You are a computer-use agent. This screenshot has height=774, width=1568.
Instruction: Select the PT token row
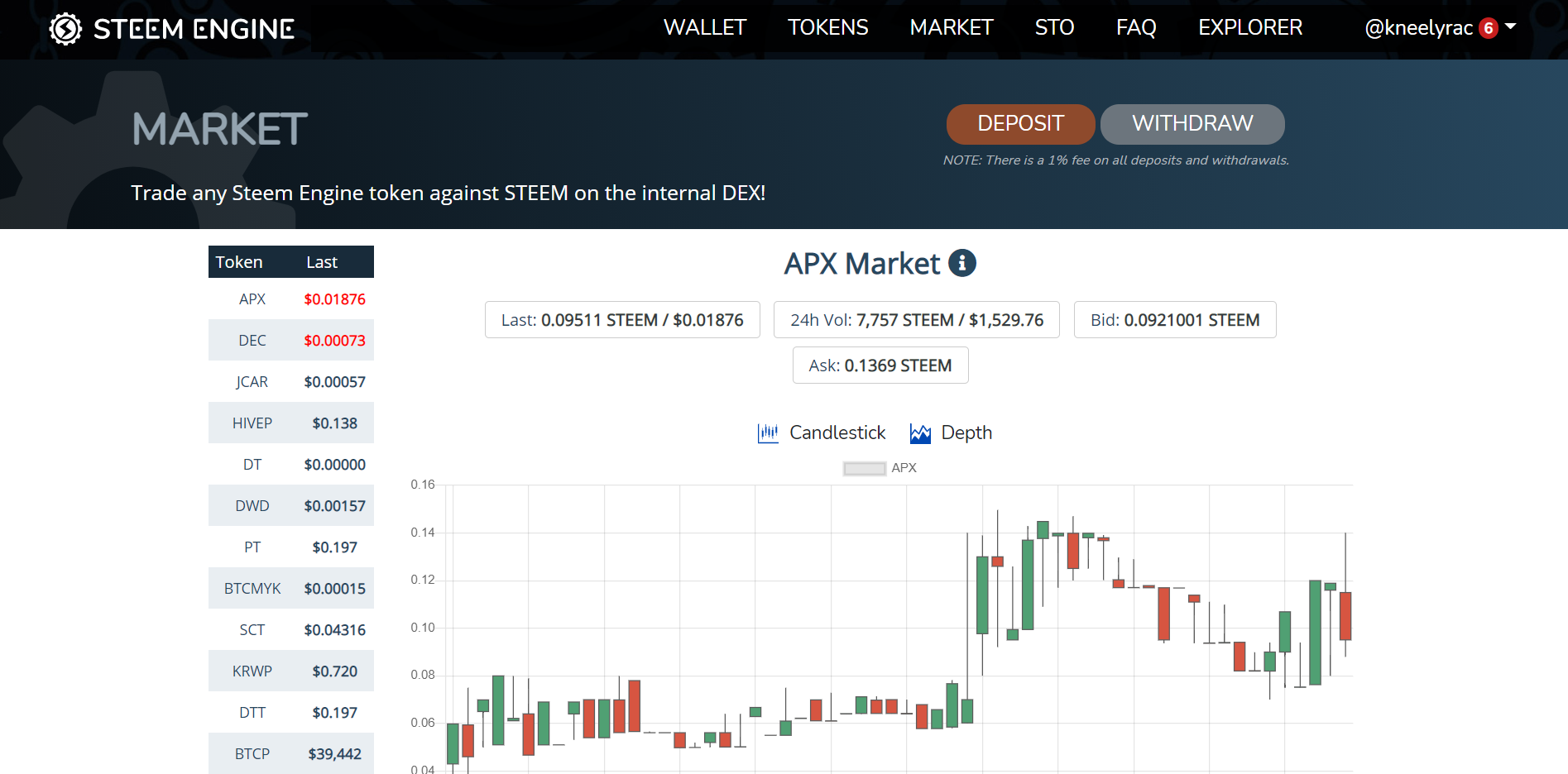pyautogui.click(x=291, y=547)
